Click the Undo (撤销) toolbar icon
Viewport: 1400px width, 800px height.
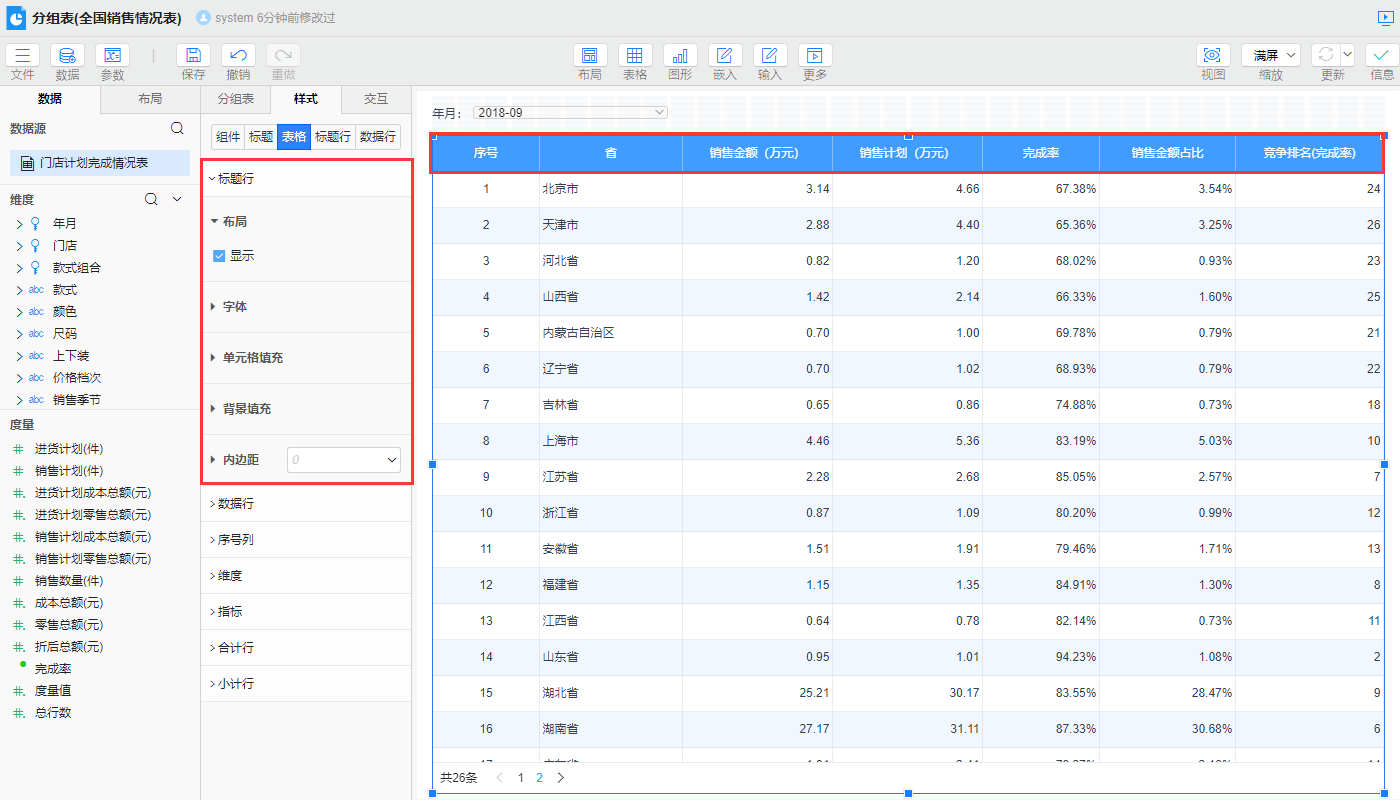coord(238,56)
